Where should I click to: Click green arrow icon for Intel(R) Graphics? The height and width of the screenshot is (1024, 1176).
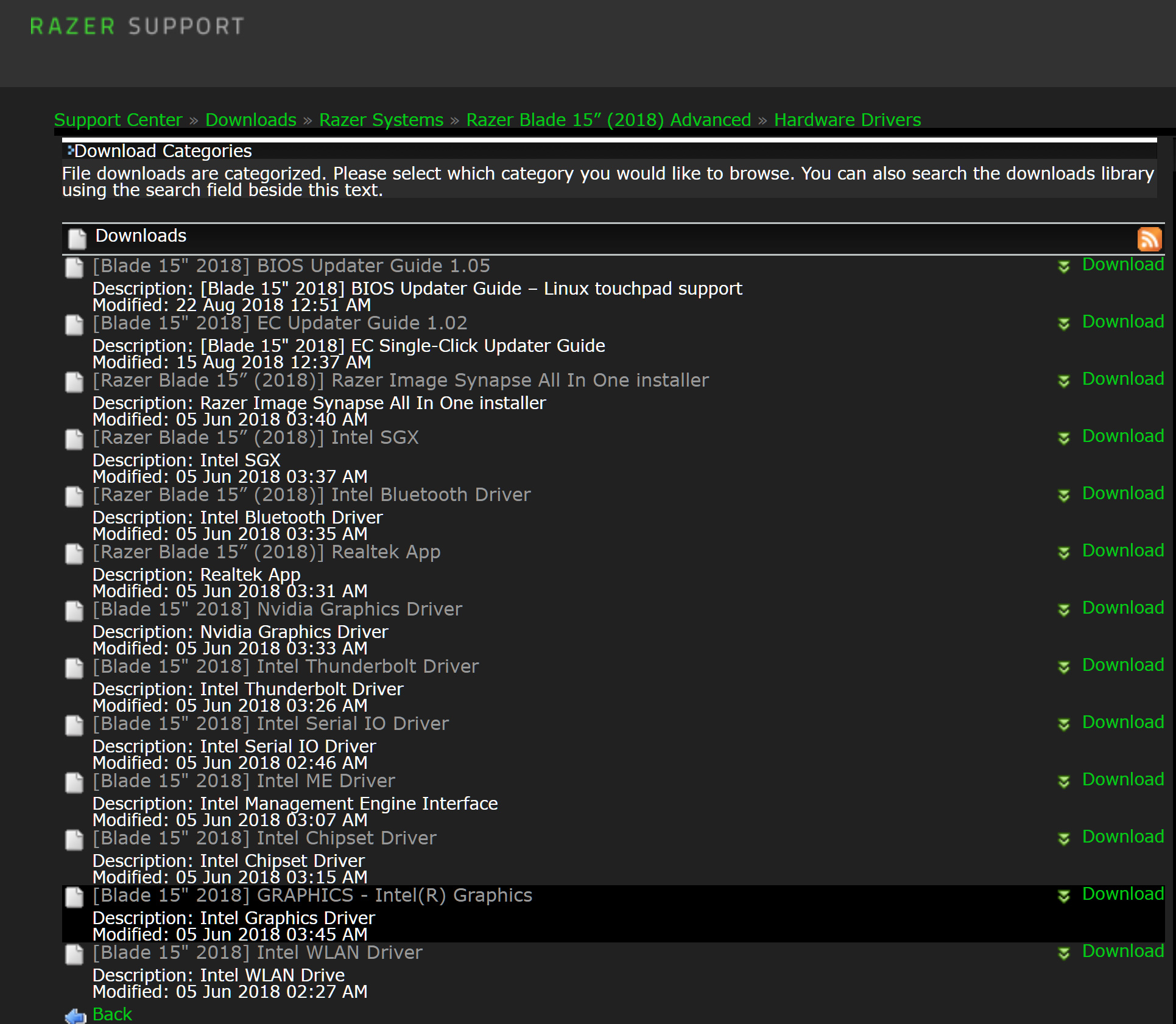tap(1064, 896)
